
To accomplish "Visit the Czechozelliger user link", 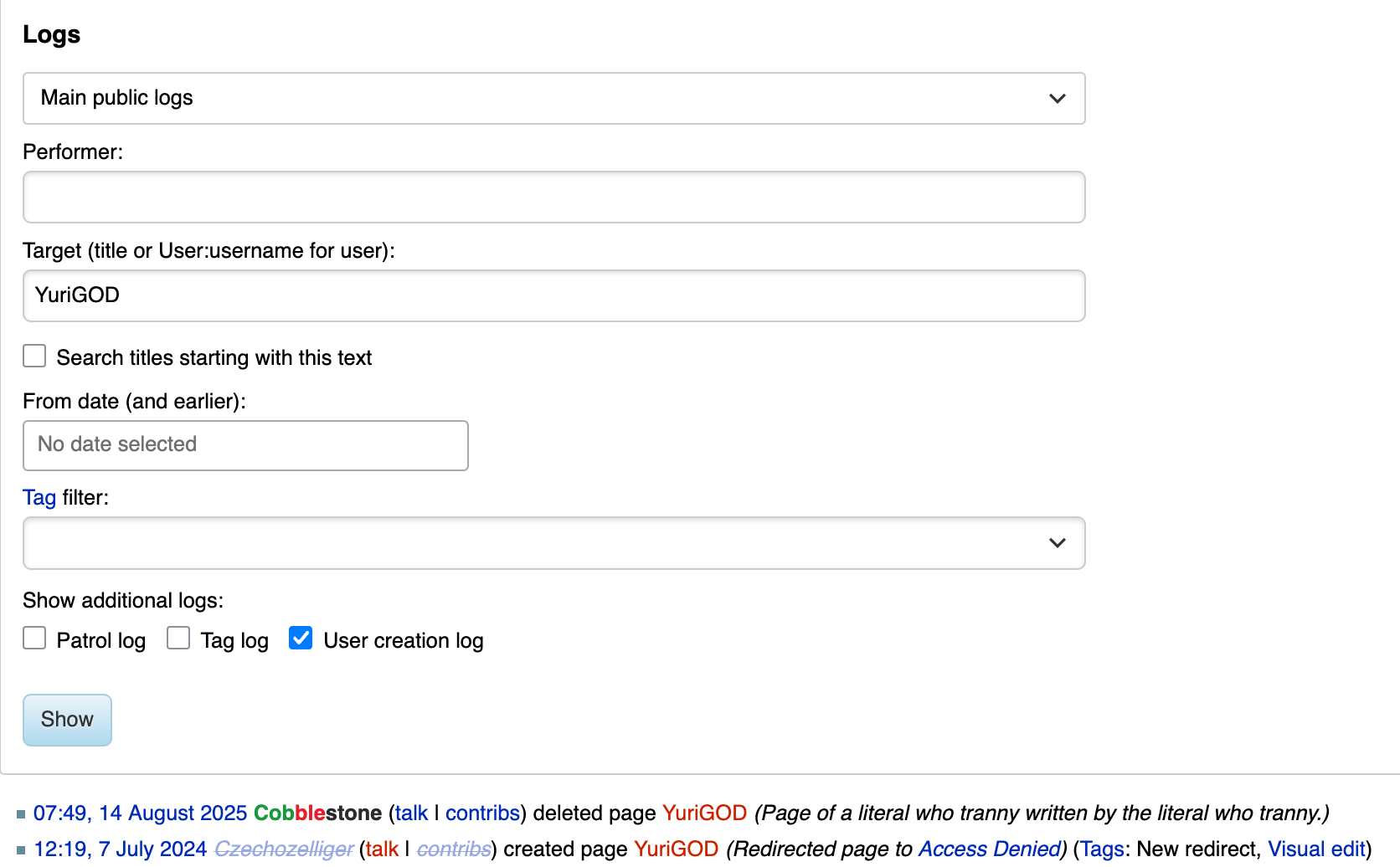I will coord(284,849).
